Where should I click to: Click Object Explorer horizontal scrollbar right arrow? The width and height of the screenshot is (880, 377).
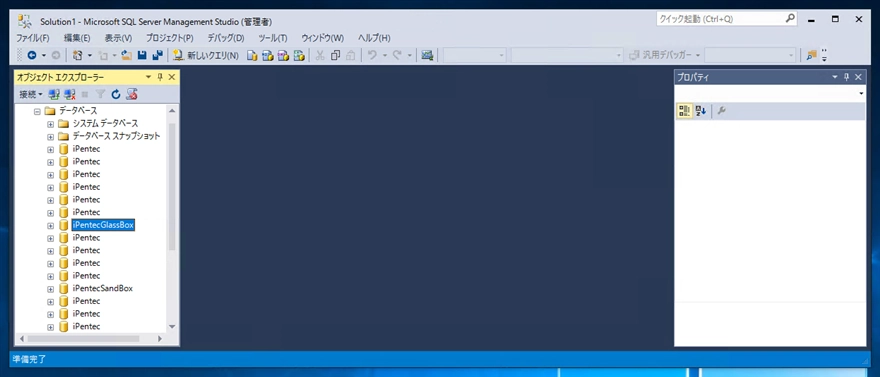click(160, 339)
